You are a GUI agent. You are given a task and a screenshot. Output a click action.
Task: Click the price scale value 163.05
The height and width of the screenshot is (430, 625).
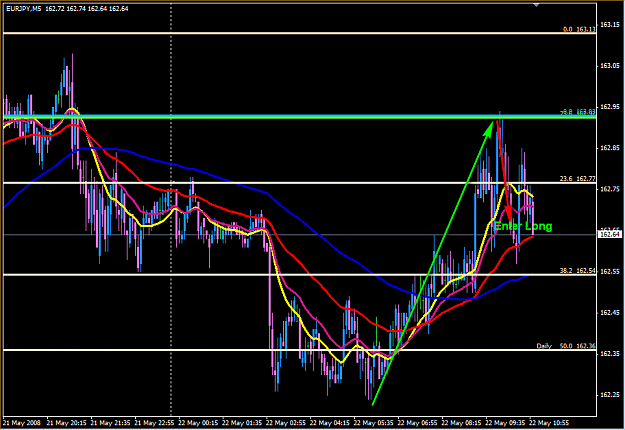click(610, 65)
